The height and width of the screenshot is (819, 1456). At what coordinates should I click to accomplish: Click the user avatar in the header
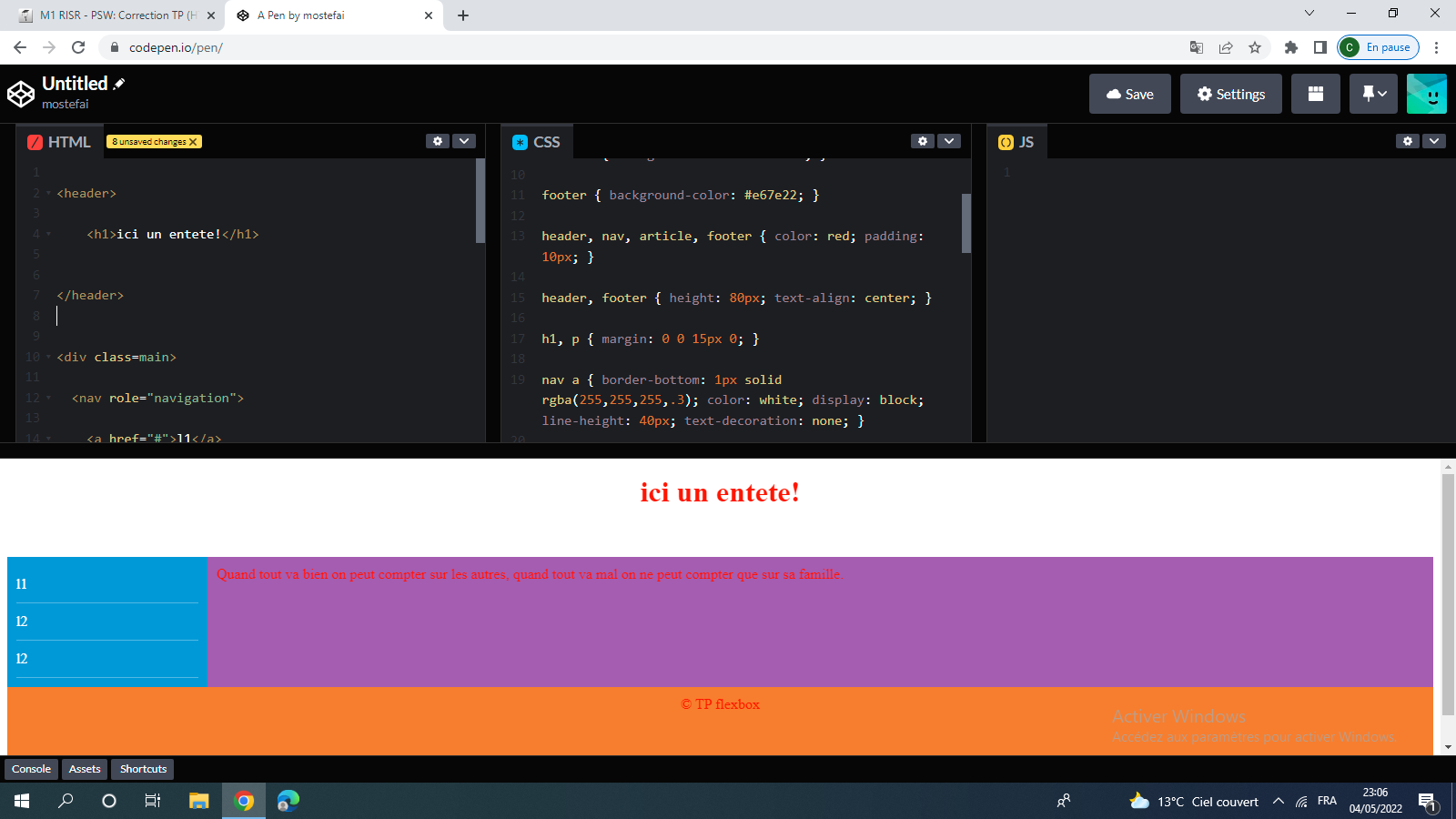click(1426, 94)
